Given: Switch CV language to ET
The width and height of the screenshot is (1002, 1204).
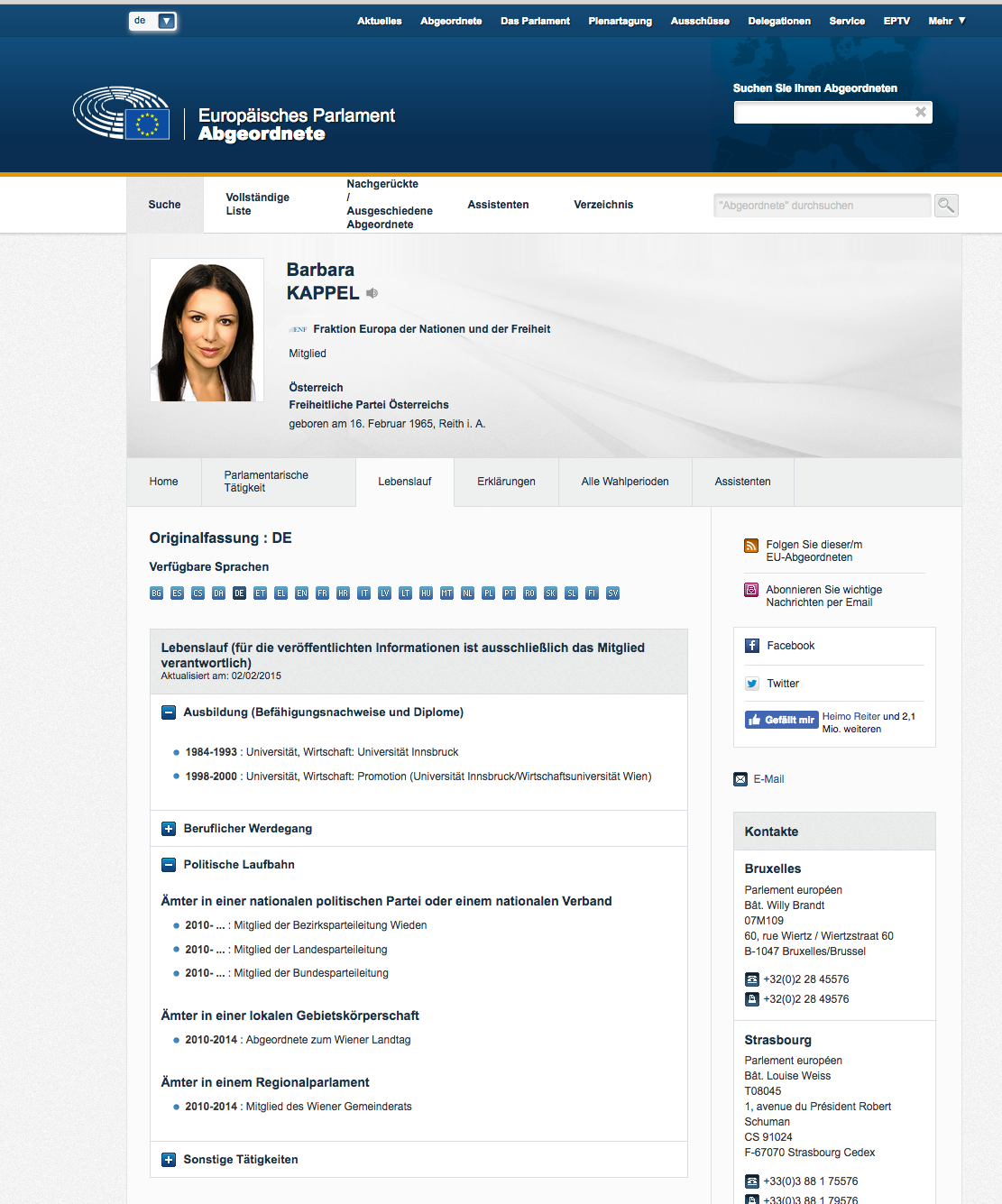Looking at the screenshot, I should 261,593.
